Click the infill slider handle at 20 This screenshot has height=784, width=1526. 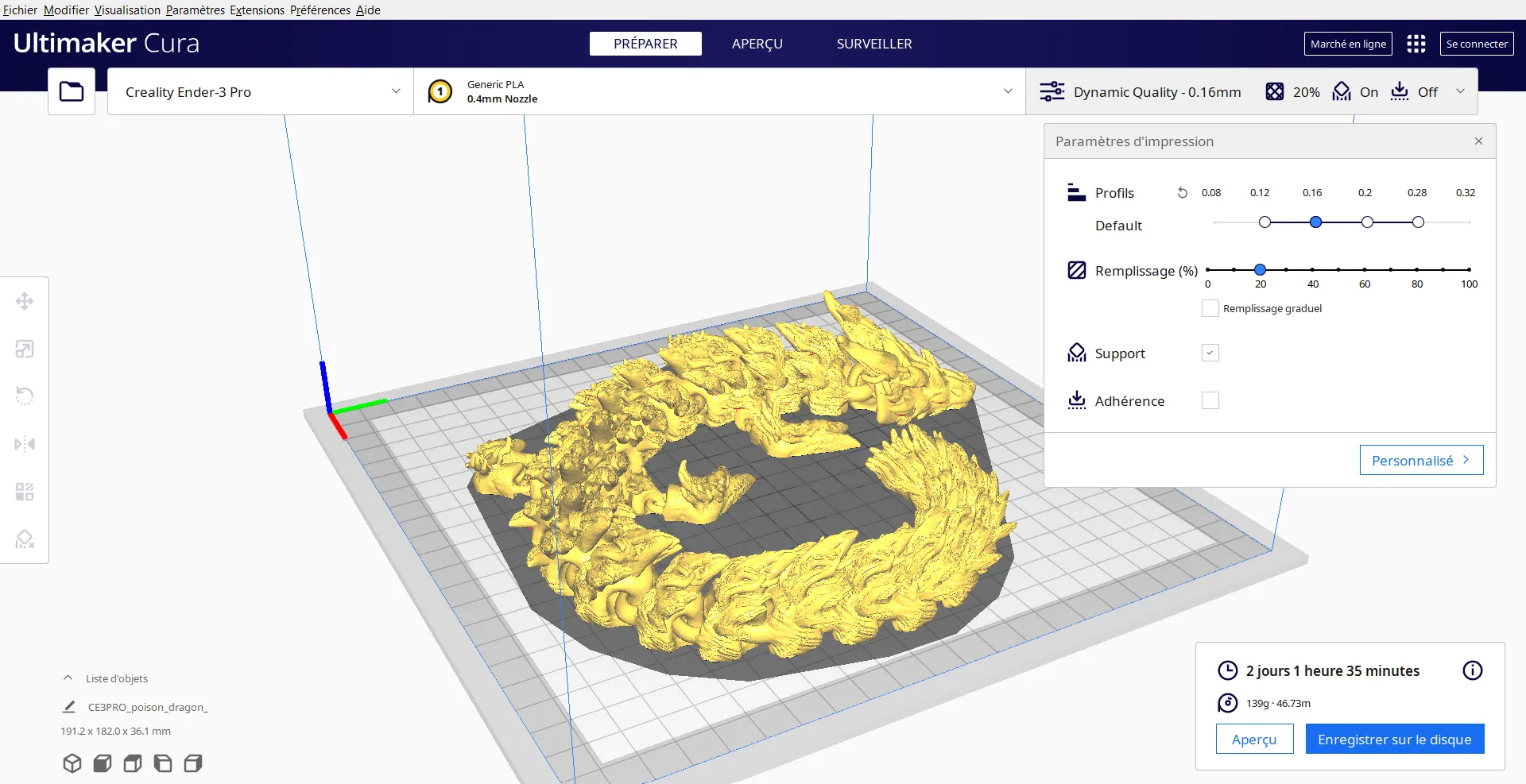point(1260,270)
